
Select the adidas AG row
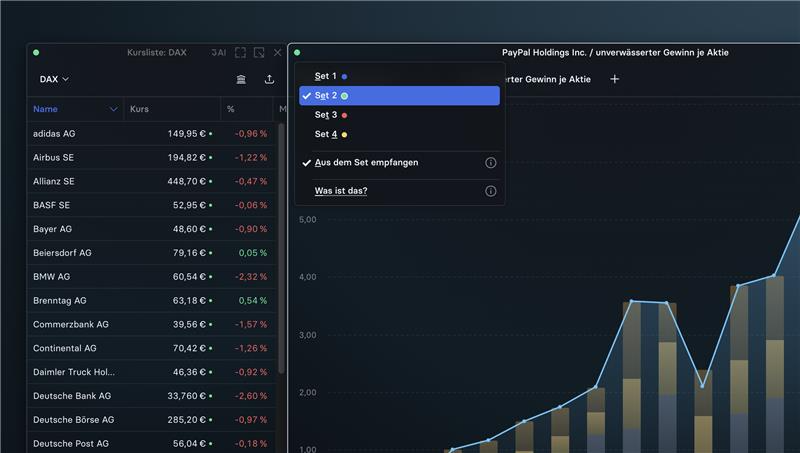click(x=152, y=134)
